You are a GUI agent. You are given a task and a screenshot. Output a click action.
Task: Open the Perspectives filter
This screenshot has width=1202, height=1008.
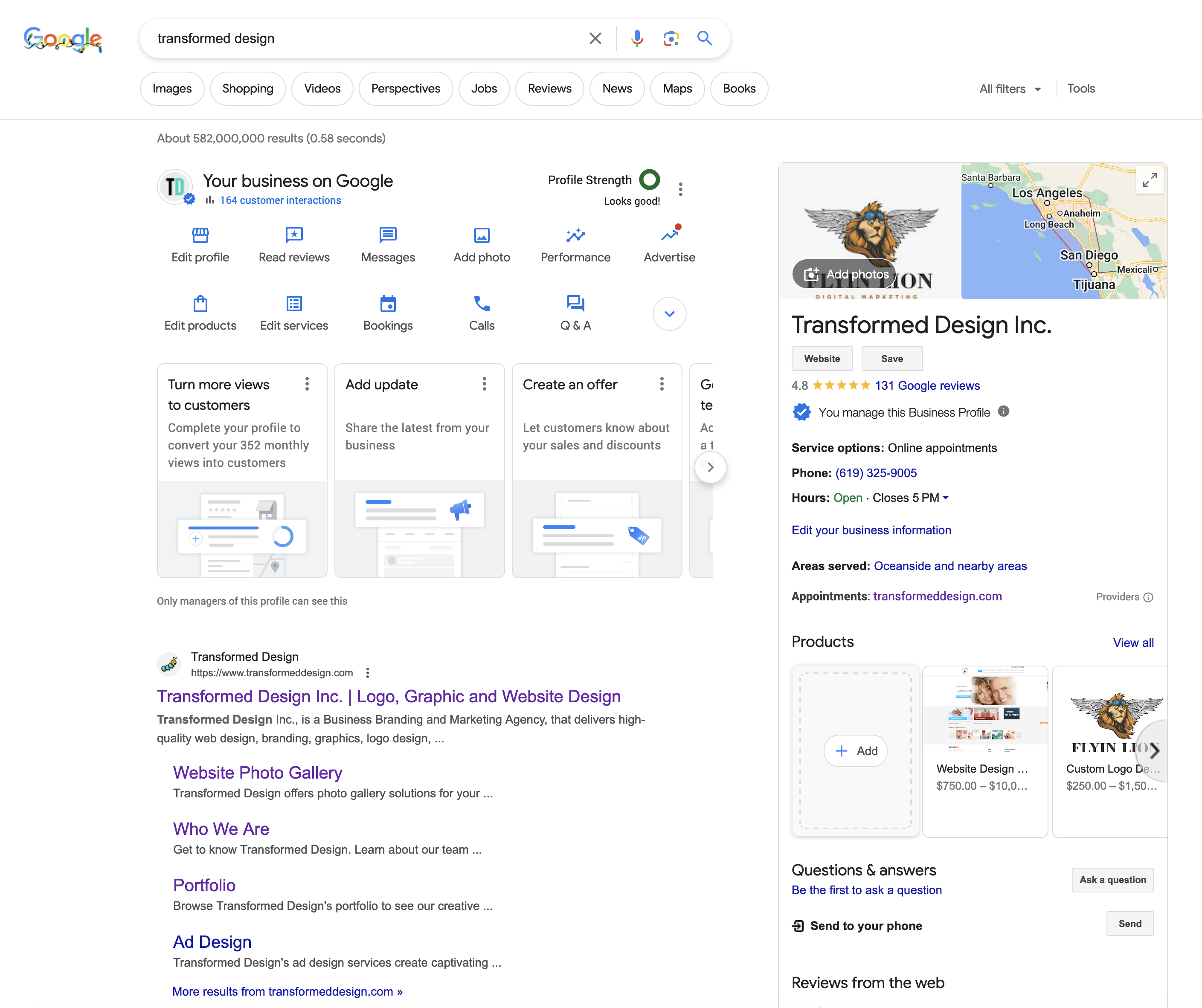(x=406, y=89)
